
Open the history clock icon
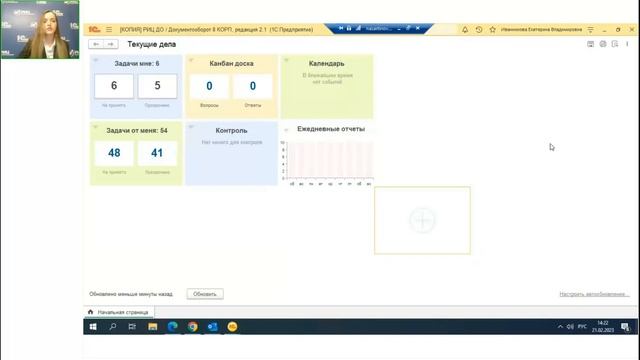point(479,29)
